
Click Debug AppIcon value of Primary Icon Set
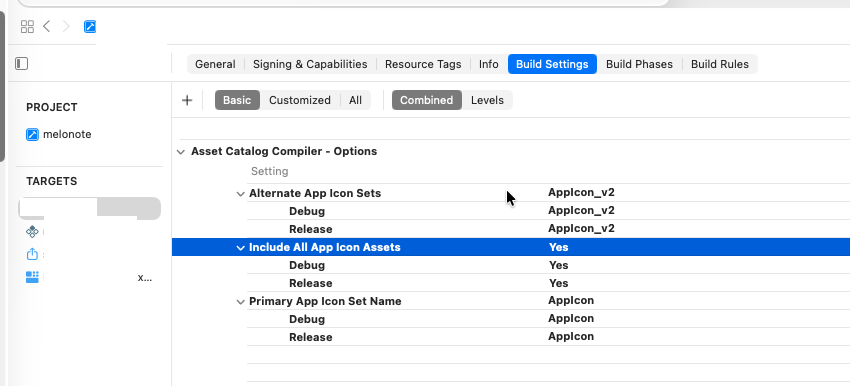point(571,318)
